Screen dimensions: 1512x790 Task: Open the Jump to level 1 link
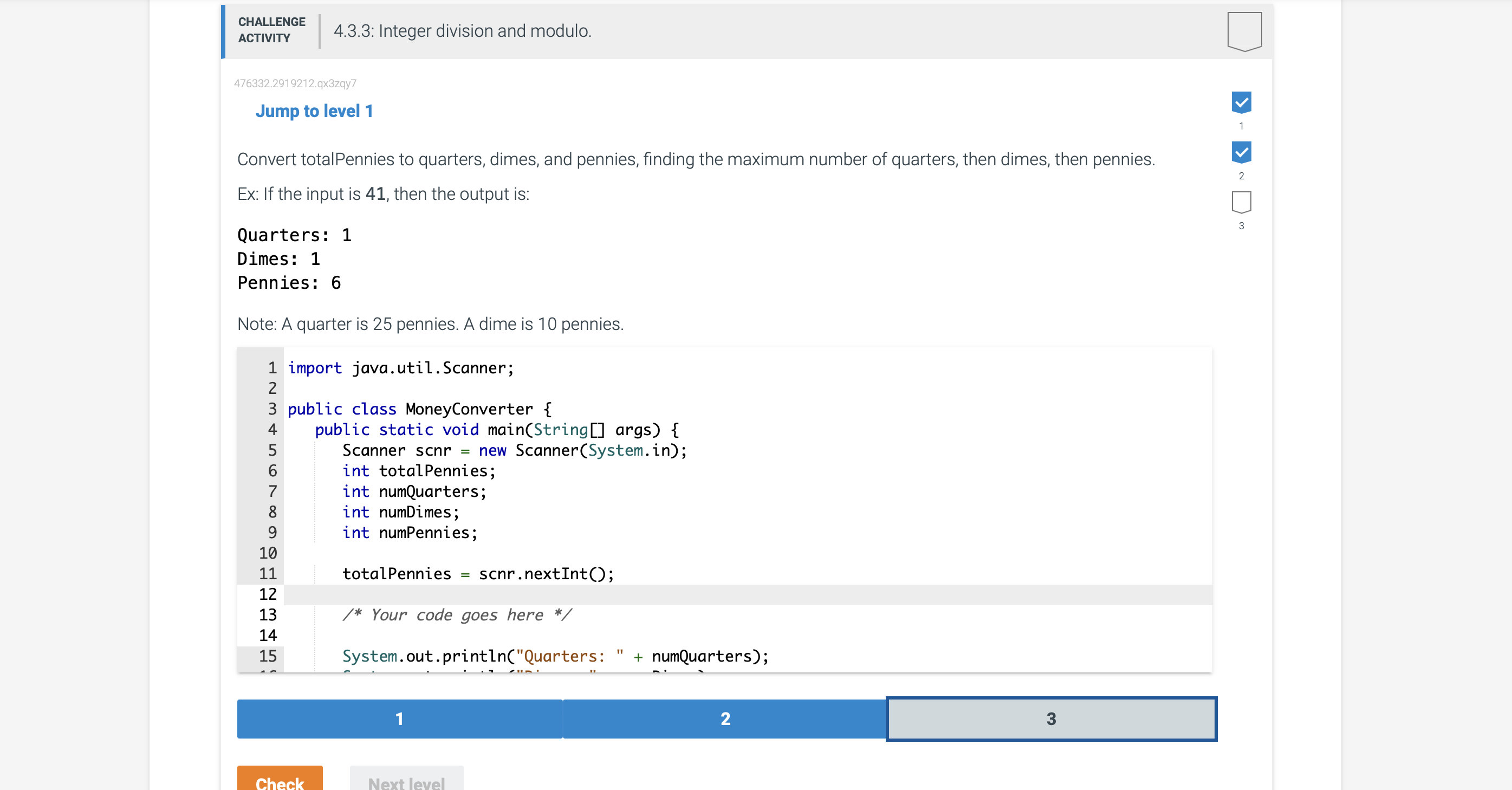[x=314, y=111]
